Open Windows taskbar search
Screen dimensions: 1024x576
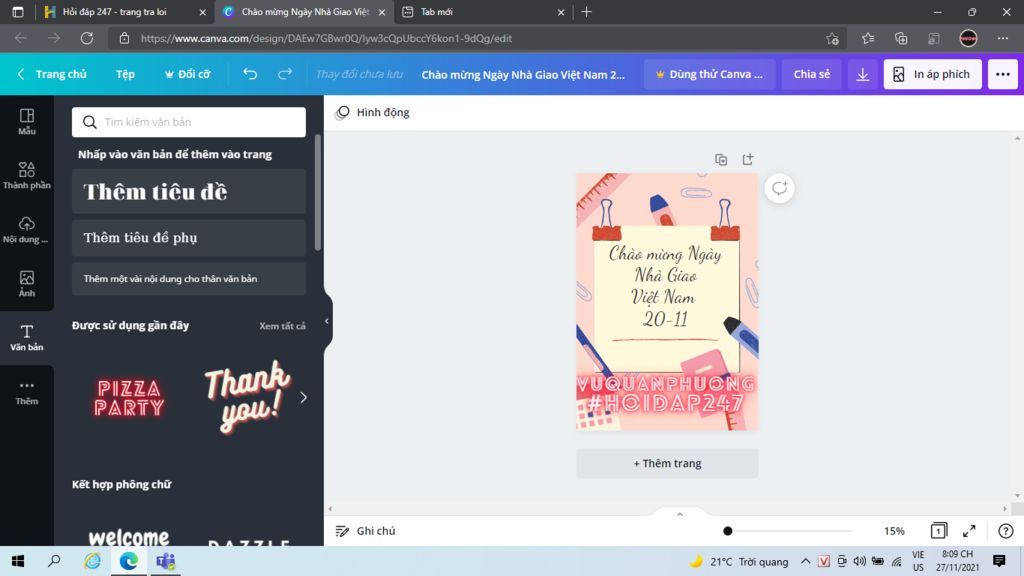[54, 561]
